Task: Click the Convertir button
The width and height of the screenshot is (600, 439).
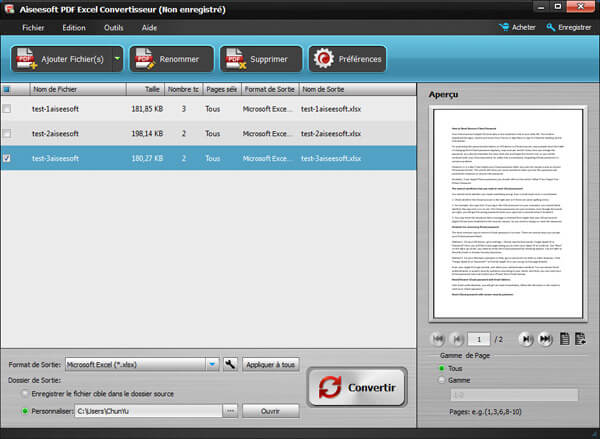Action: point(357,387)
